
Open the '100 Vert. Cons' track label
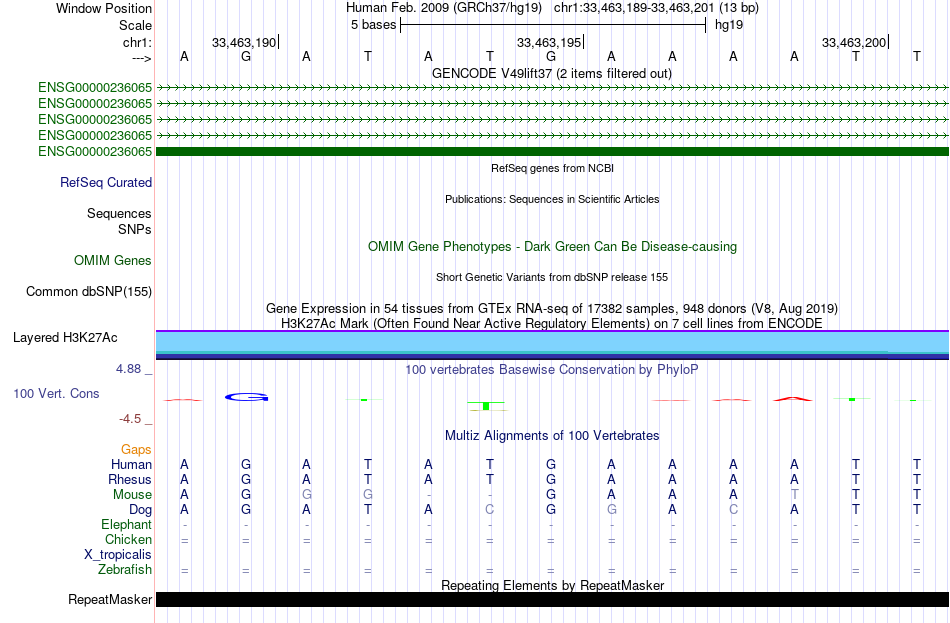pyautogui.click(x=56, y=393)
